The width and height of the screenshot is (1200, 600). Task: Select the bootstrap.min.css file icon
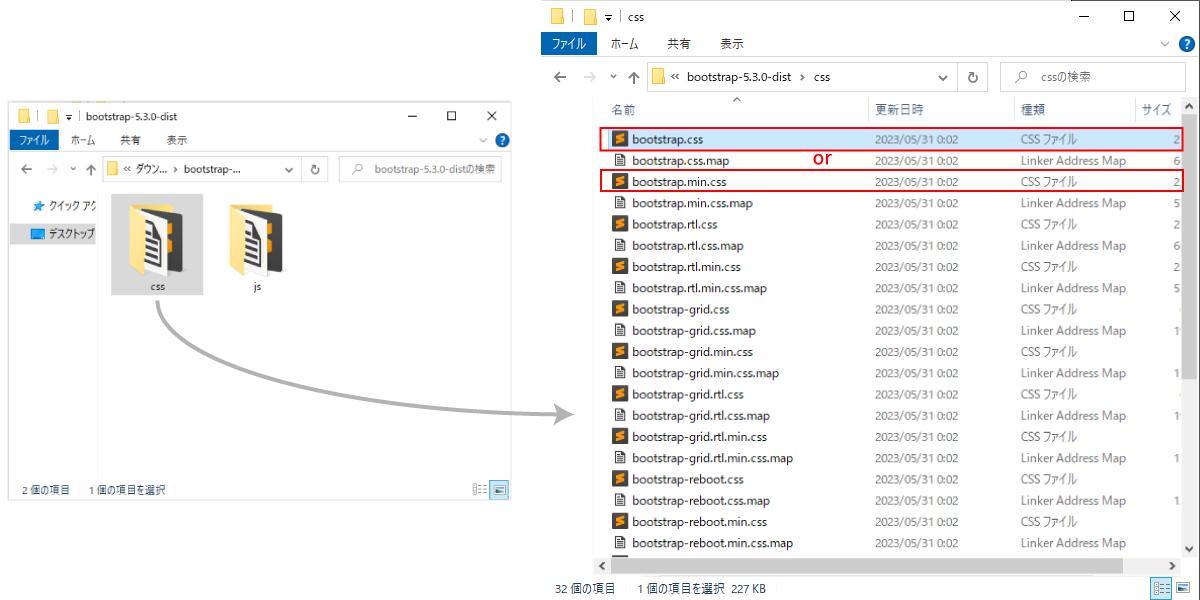[619, 182]
